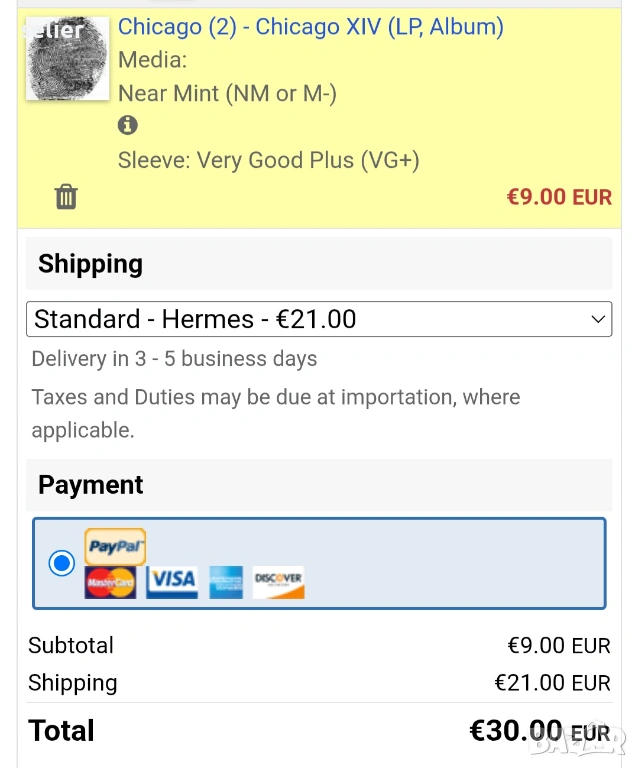Open the Chicago XIV (LP, Album) link
Image resolution: width=638 pixels, height=768 pixels.
(x=310, y=27)
